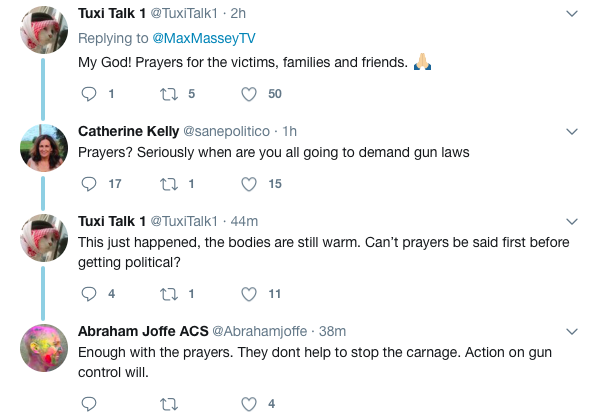Expand options chevron on Abraham Joffe's tweet
603x412 pixels.
click(x=572, y=332)
